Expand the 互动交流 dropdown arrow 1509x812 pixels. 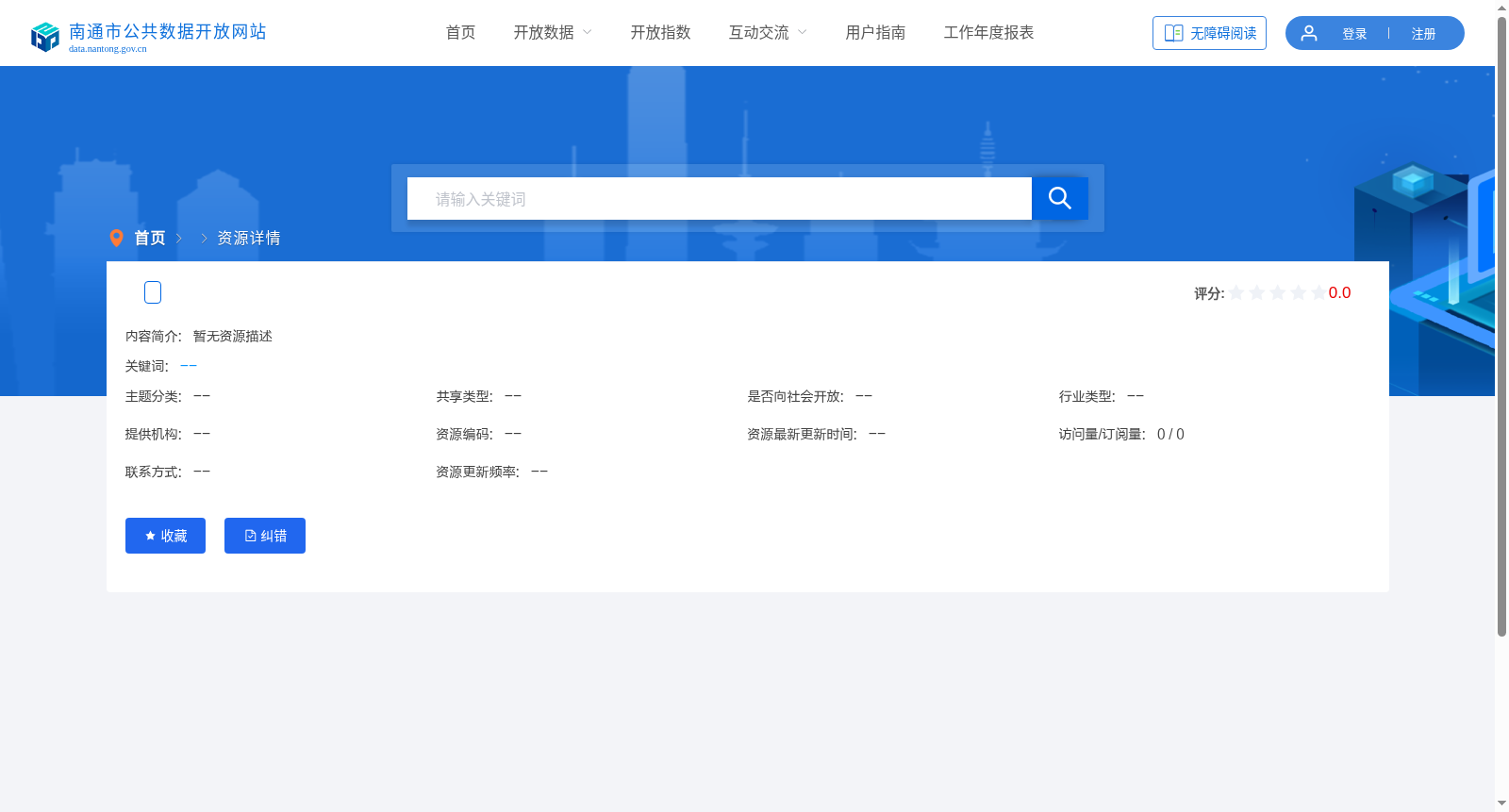tap(803, 32)
